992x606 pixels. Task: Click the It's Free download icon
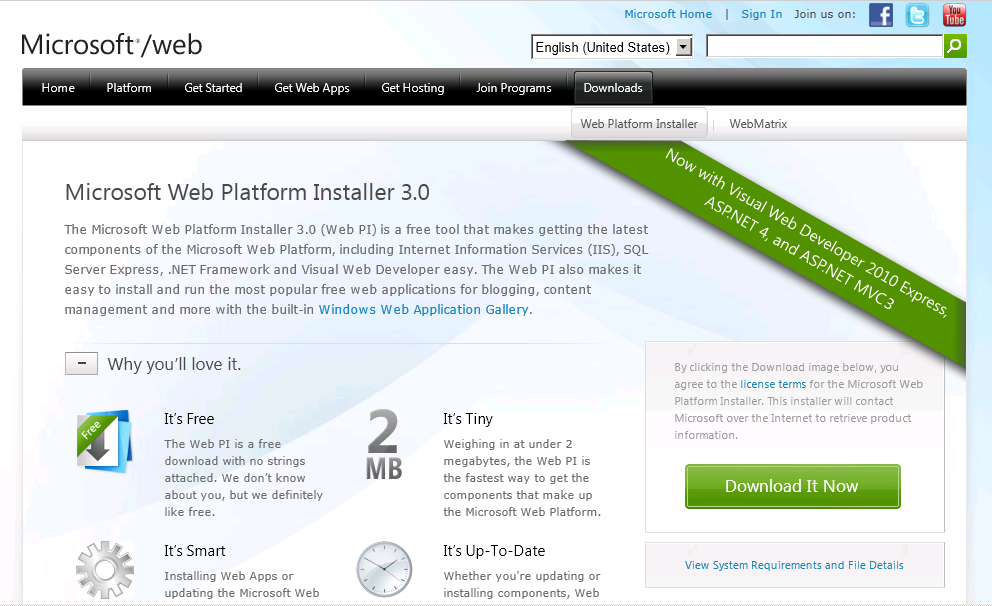point(104,442)
